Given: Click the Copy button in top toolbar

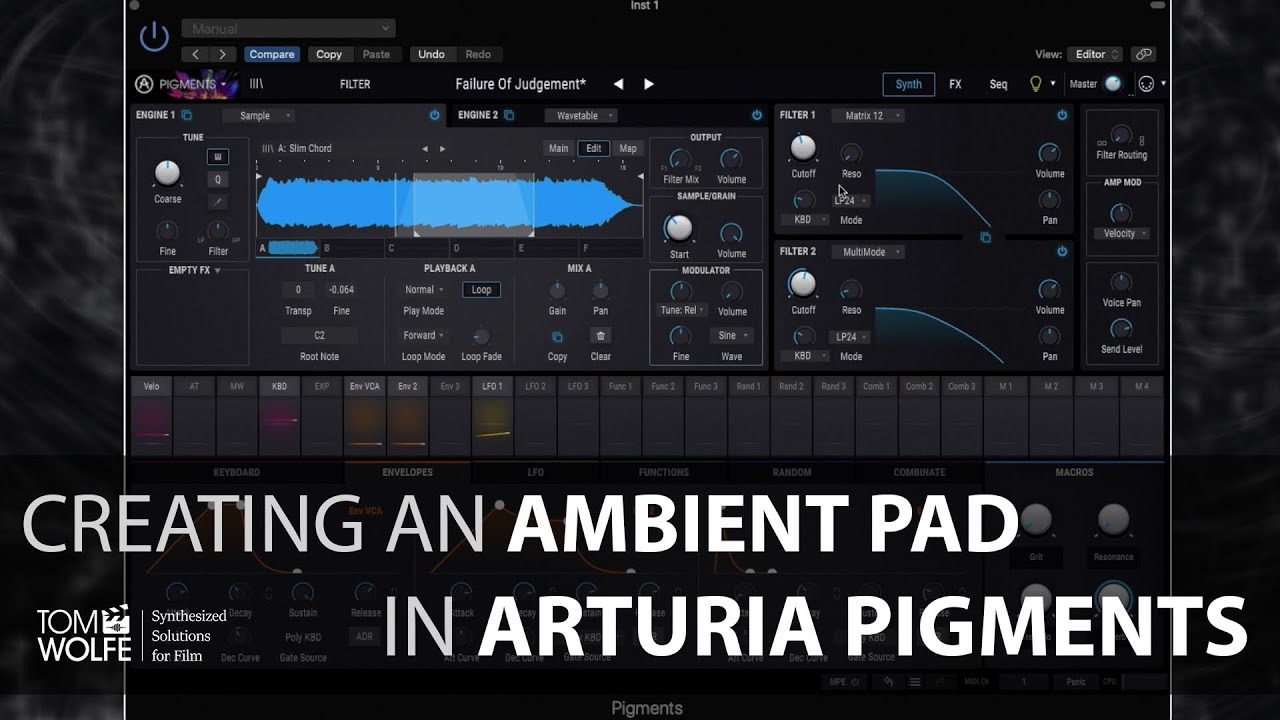Looking at the screenshot, I should pos(329,54).
